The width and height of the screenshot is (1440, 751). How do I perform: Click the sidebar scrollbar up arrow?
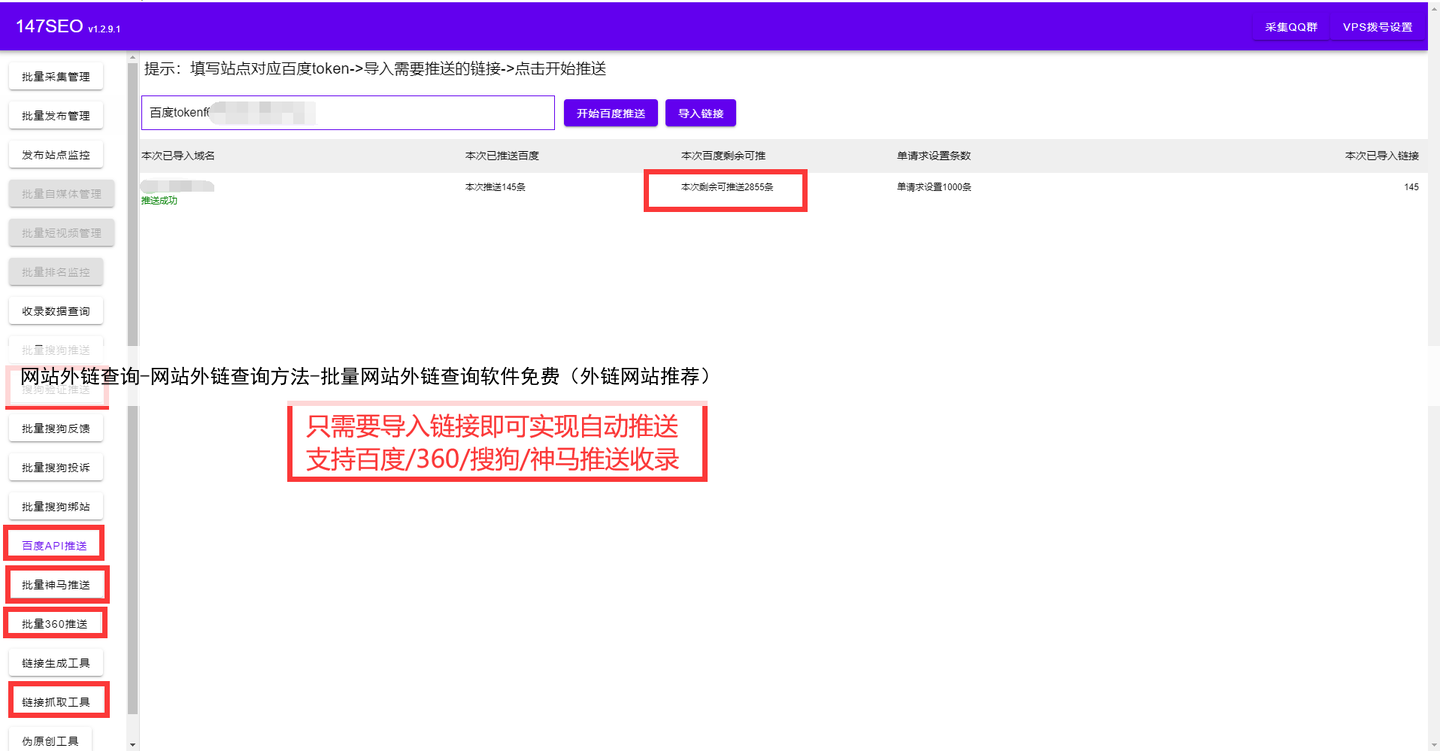pyautogui.click(x=133, y=60)
